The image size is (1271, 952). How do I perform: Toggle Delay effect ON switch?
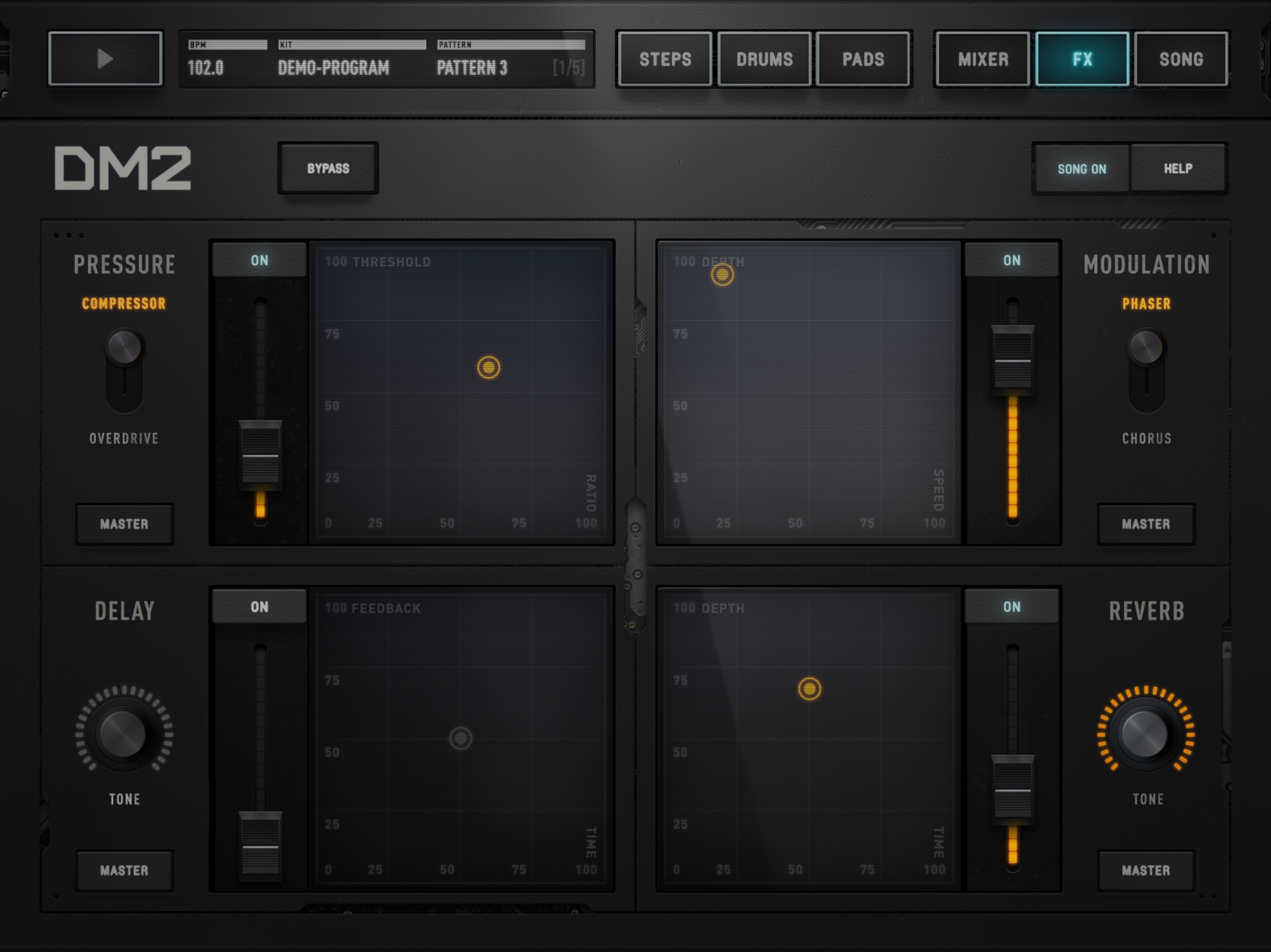pos(259,607)
